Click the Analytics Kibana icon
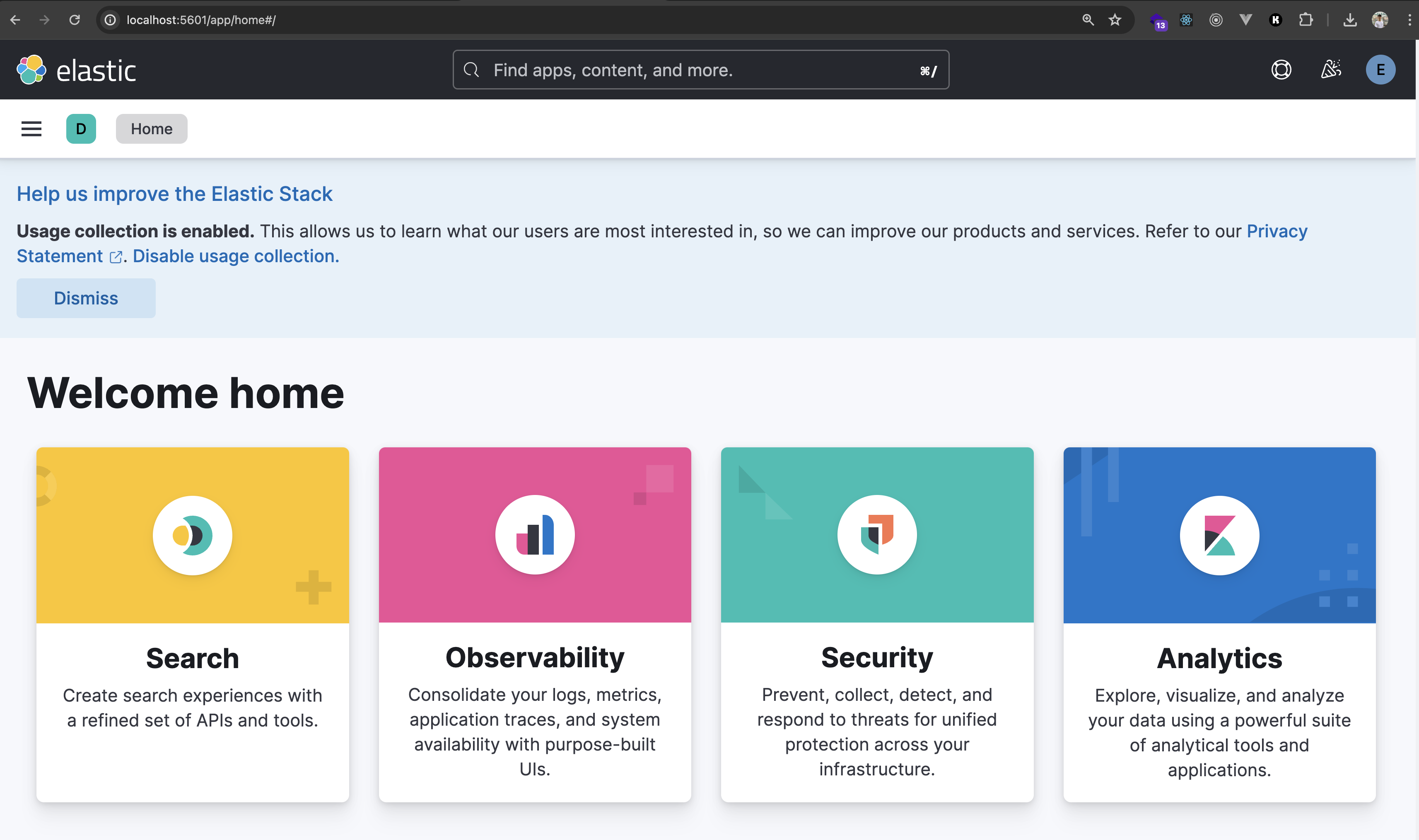Viewport: 1419px width, 840px height. pos(1219,534)
